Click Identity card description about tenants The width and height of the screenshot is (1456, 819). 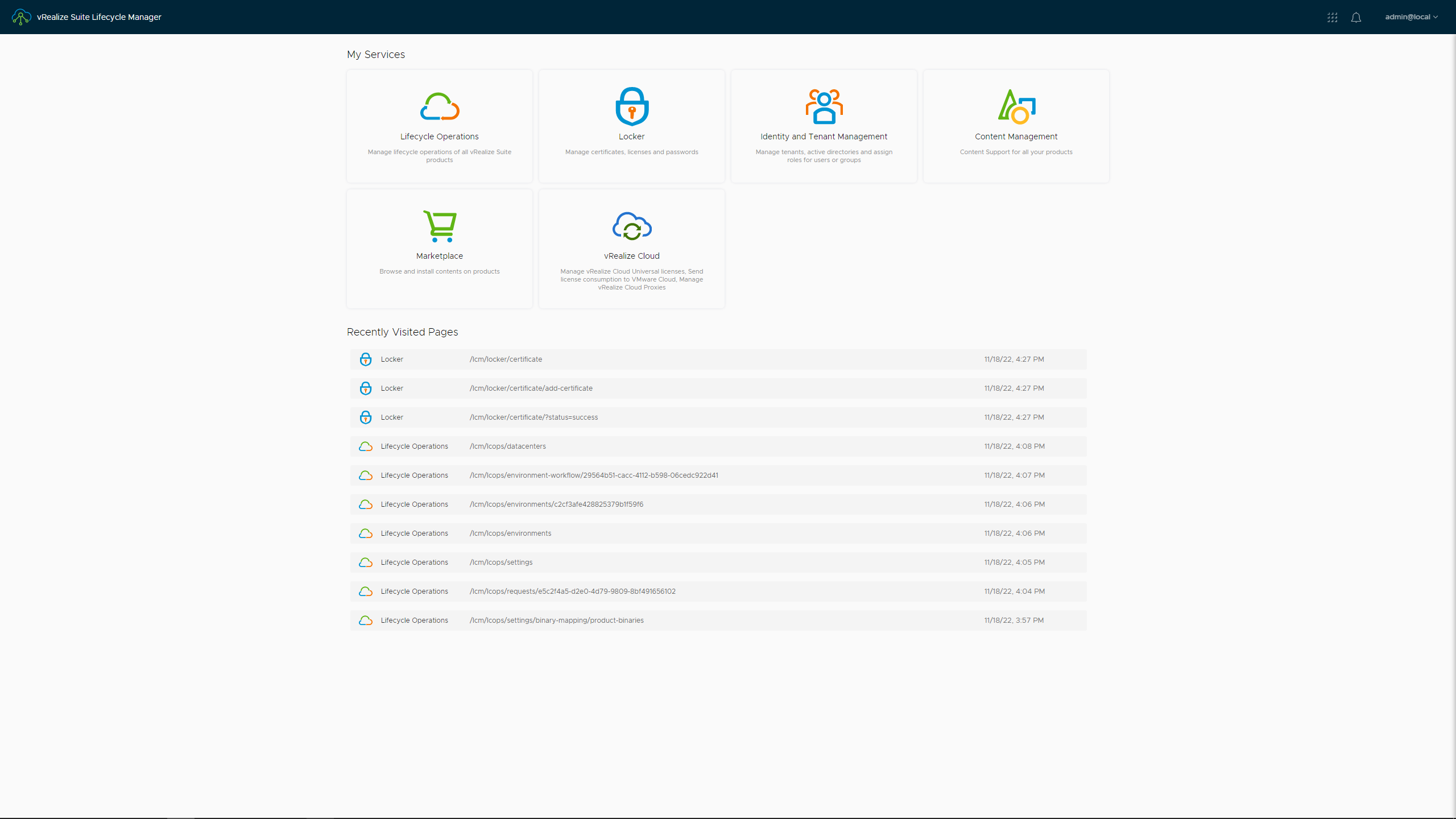[824, 156]
